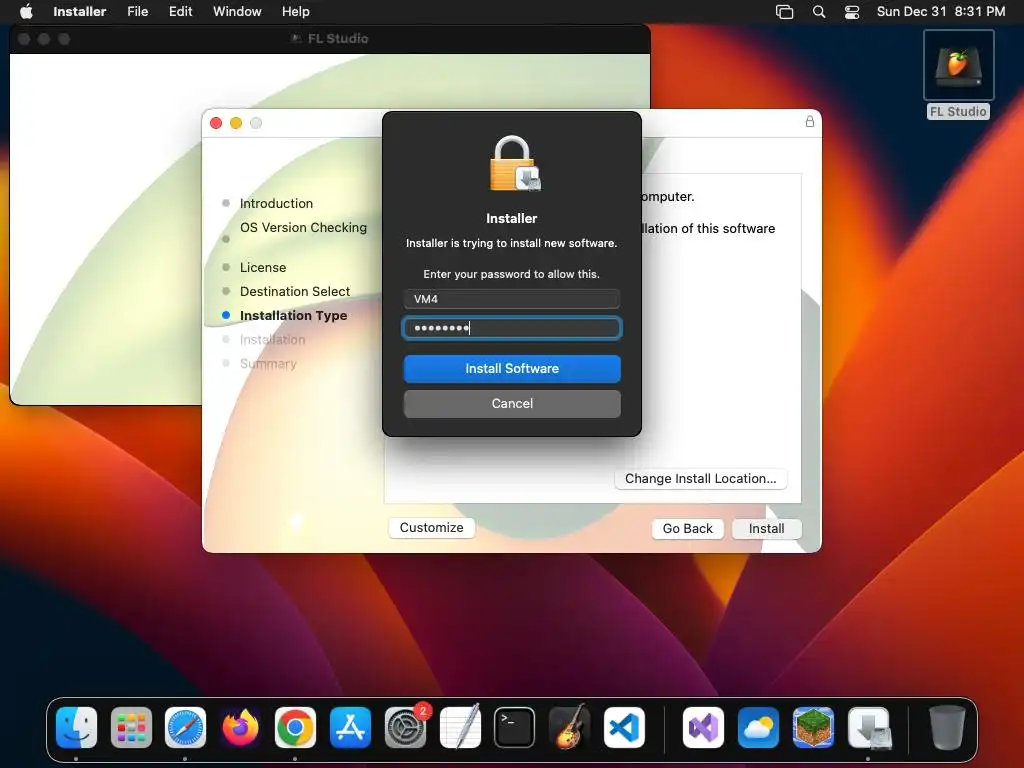Cancel the password prompt
Viewport: 1024px width, 768px height.
point(512,404)
